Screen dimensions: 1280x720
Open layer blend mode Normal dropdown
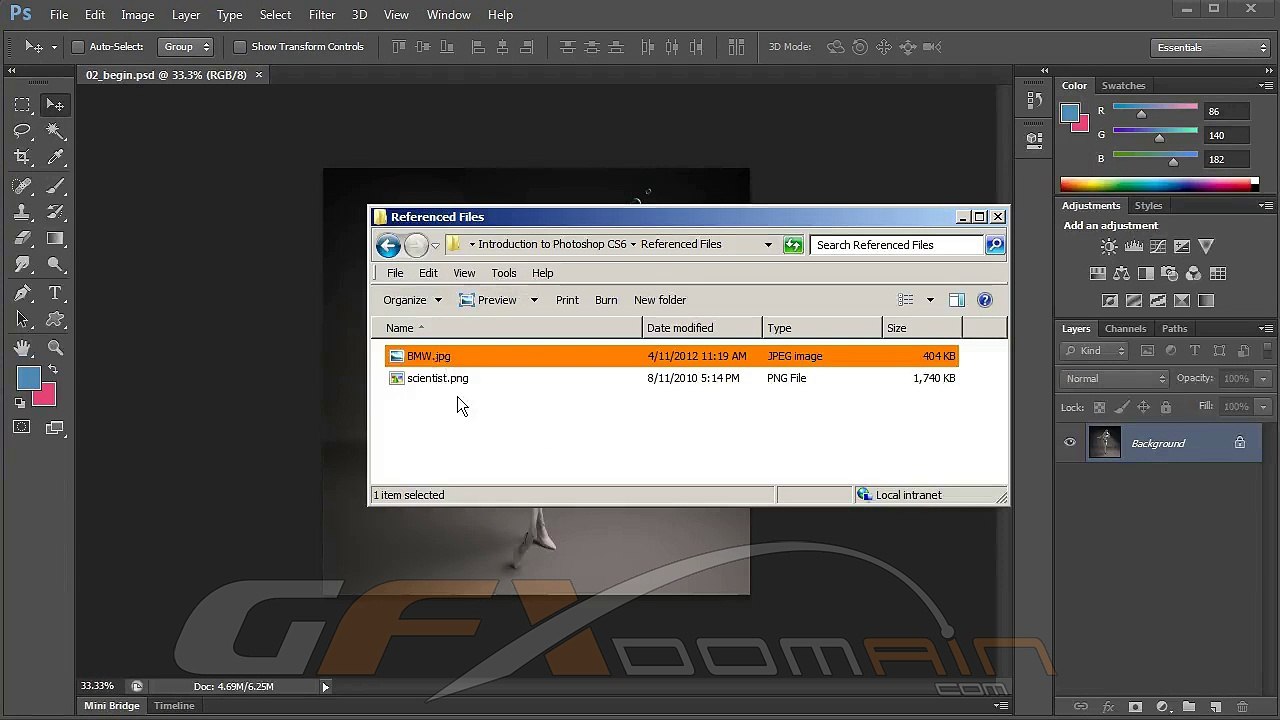coord(1115,379)
